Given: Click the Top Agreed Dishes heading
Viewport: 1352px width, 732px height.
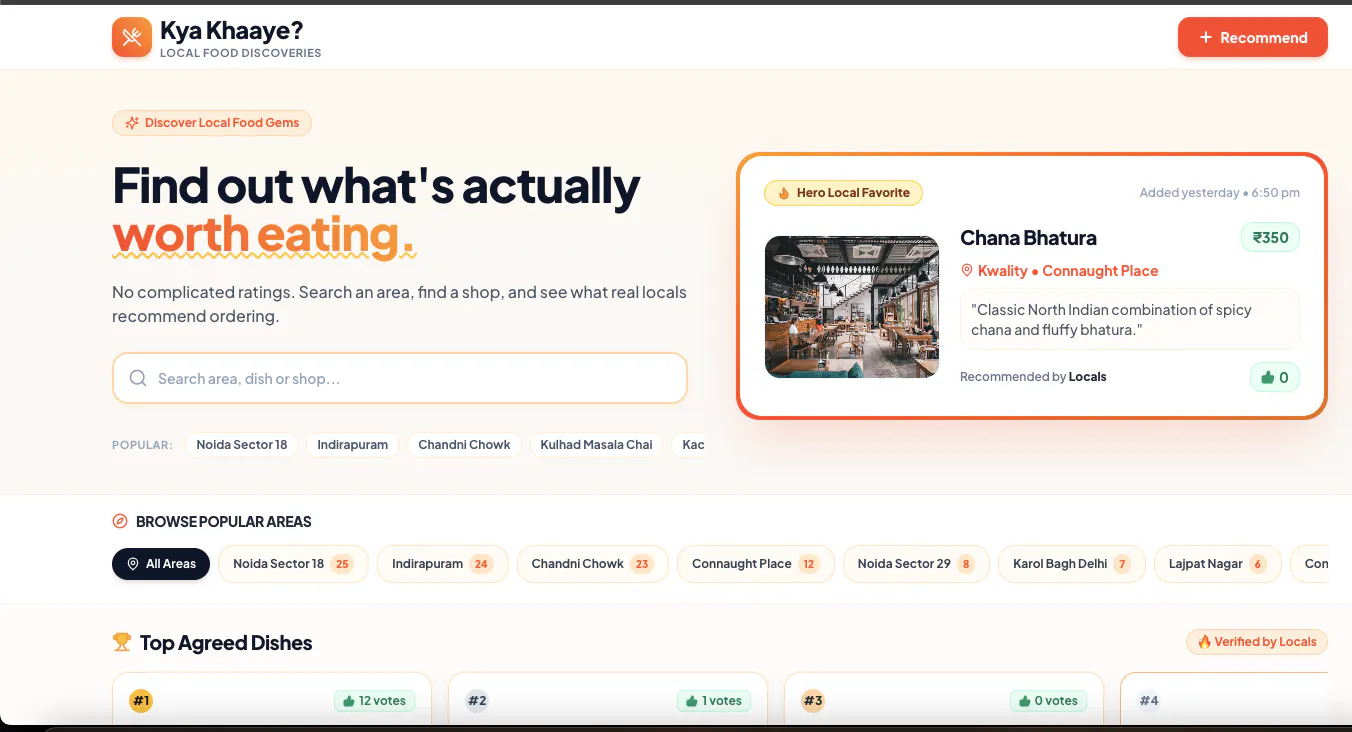Looking at the screenshot, I should [226, 643].
